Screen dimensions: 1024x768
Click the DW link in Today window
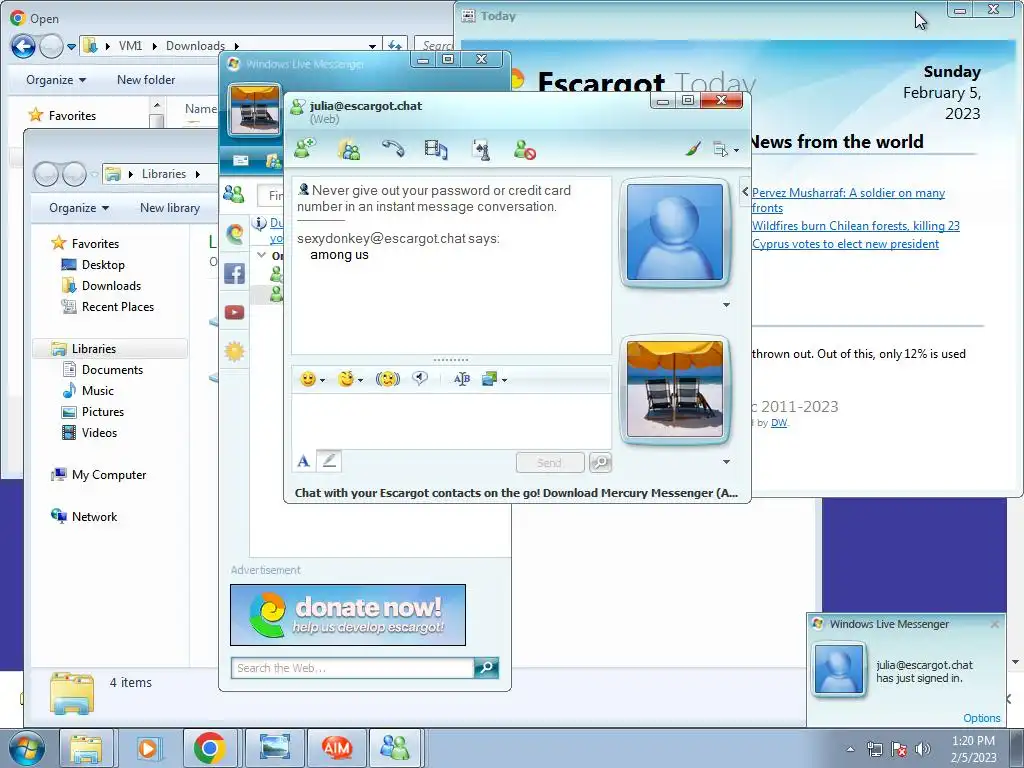(x=778, y=423)
